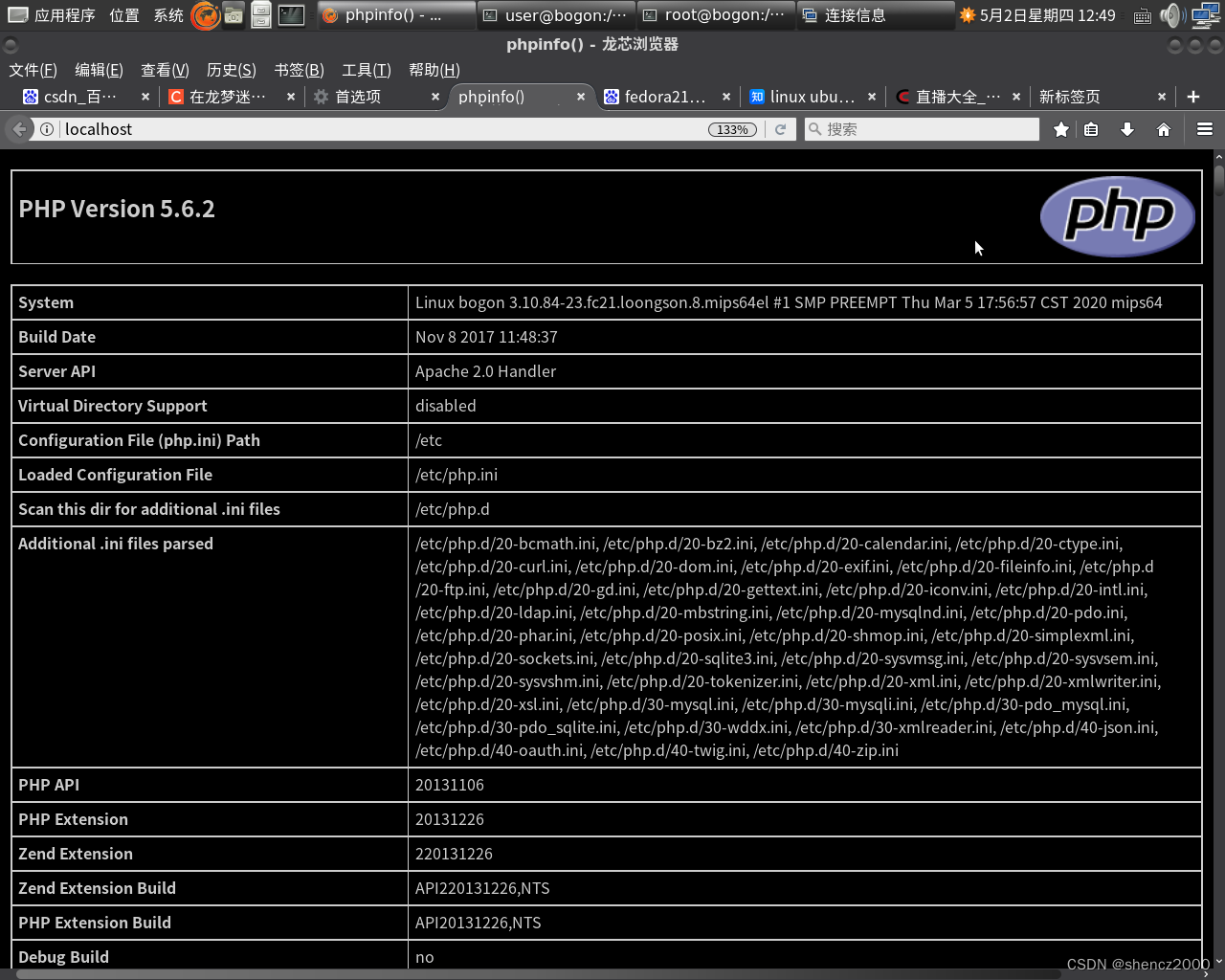Viewport: 1225px width, 980px height.
Task: Open the 历史(S) menu
Action: pos(231,70)
